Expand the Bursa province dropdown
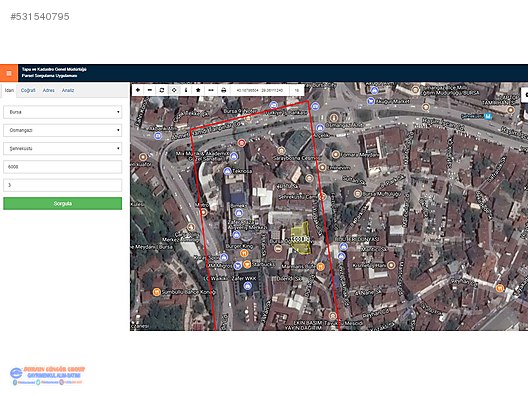Image resolution: width=528 pixels, height=396 pixels. point(63,112)
